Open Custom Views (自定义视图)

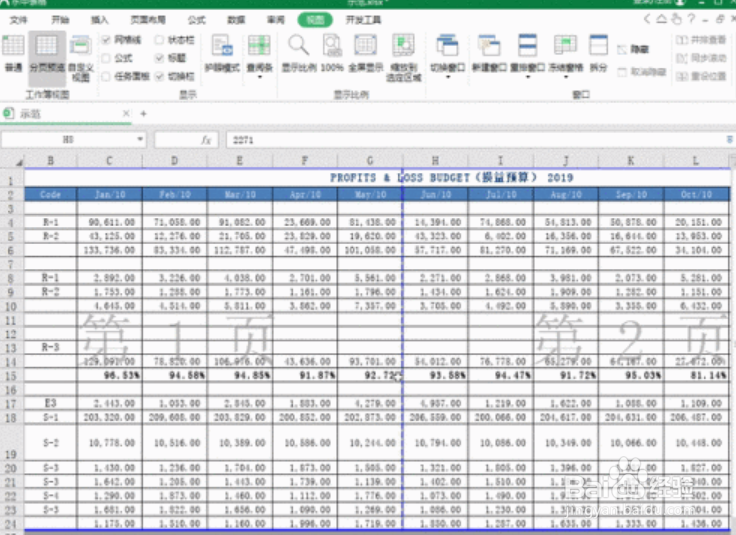coord(81,57)
